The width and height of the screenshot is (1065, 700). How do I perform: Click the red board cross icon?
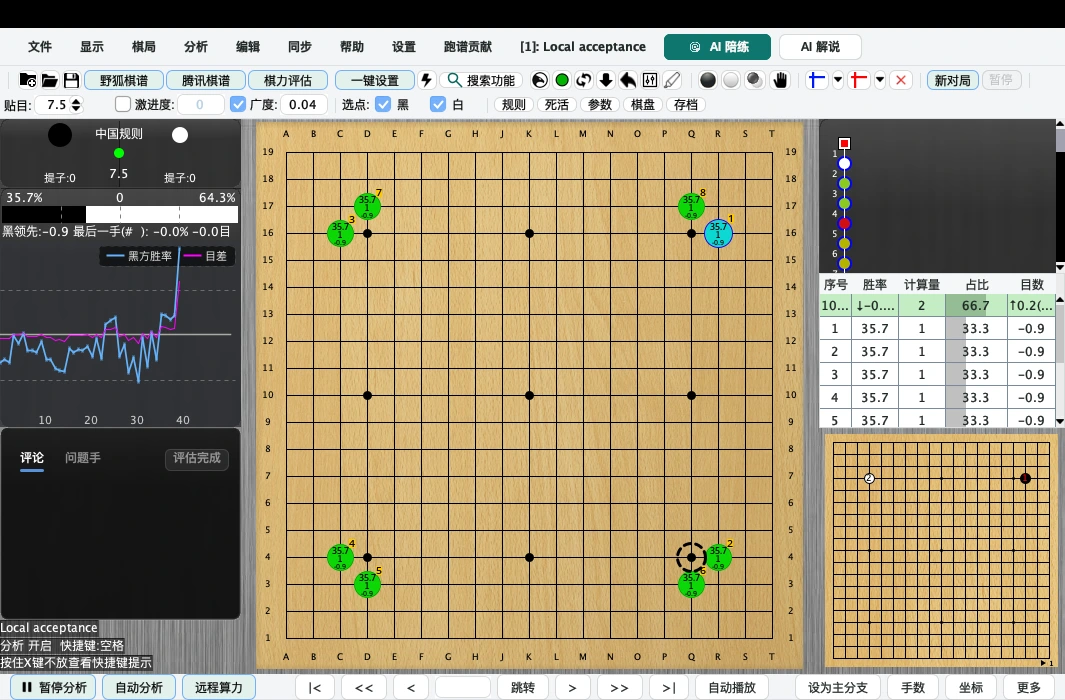tap(859, 80)
